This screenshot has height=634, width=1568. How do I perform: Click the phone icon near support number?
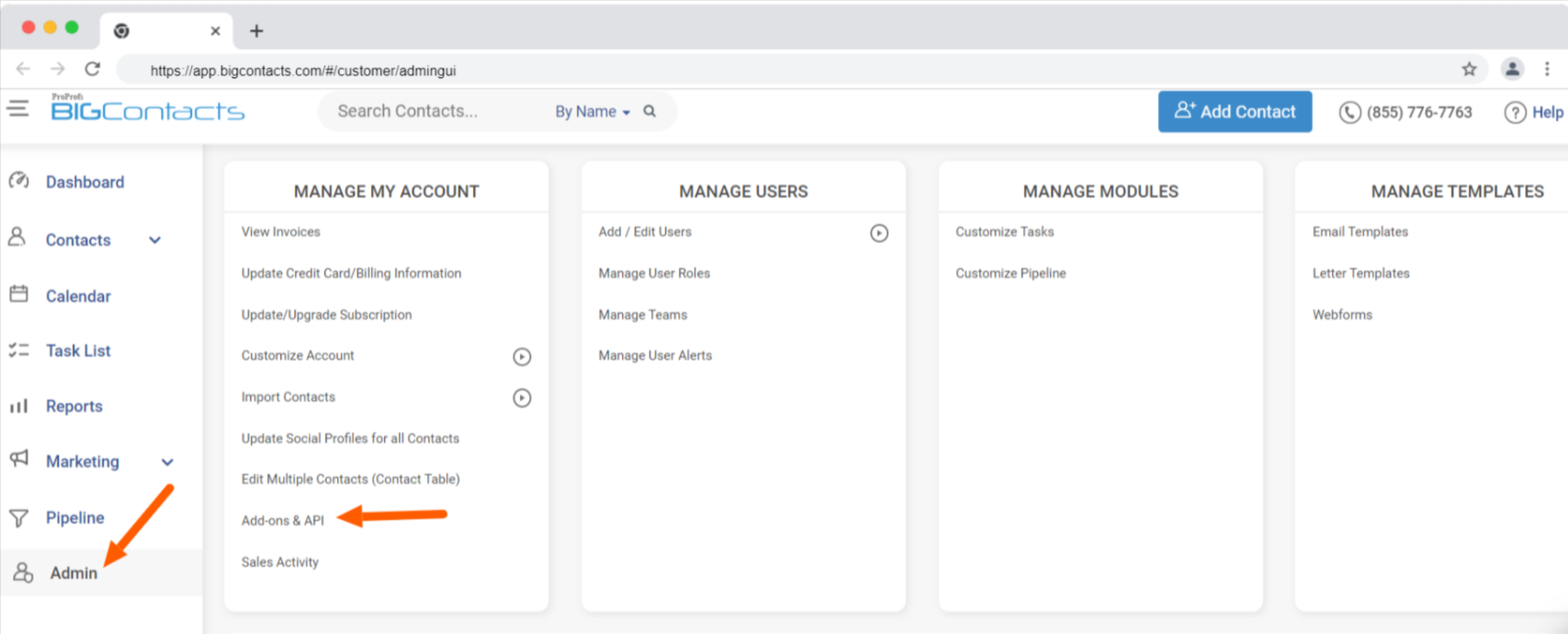(x=1349, y=112)
